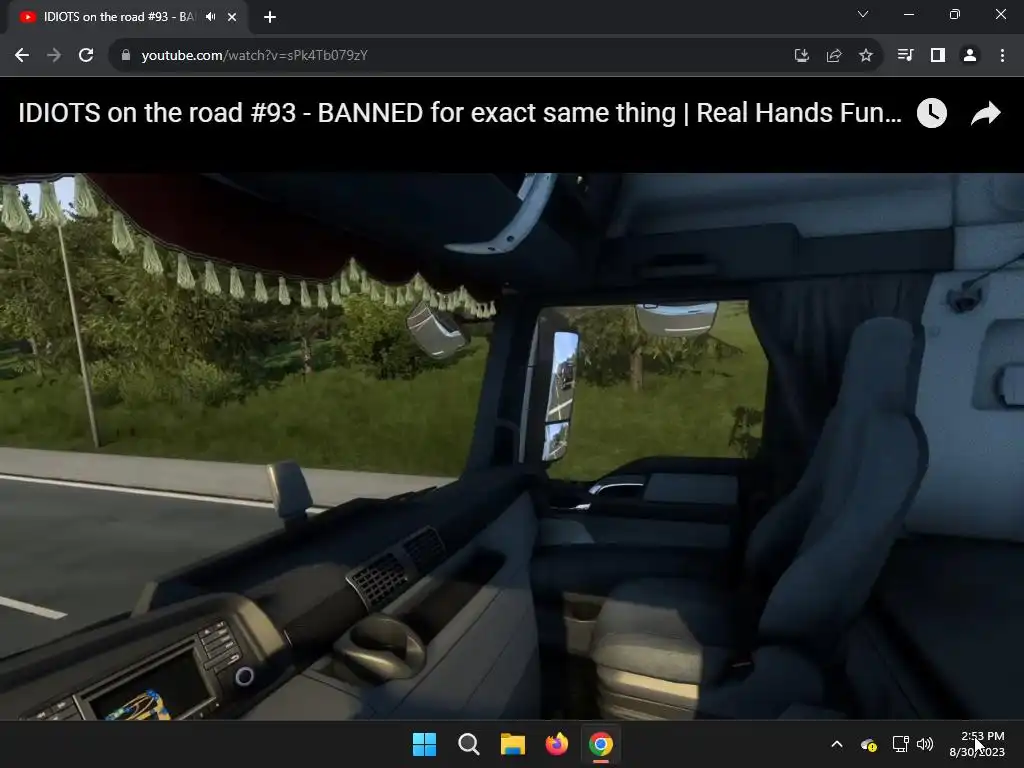
Task: Close the IDIOTS on the road tab
Action: (x=232, y=17)
